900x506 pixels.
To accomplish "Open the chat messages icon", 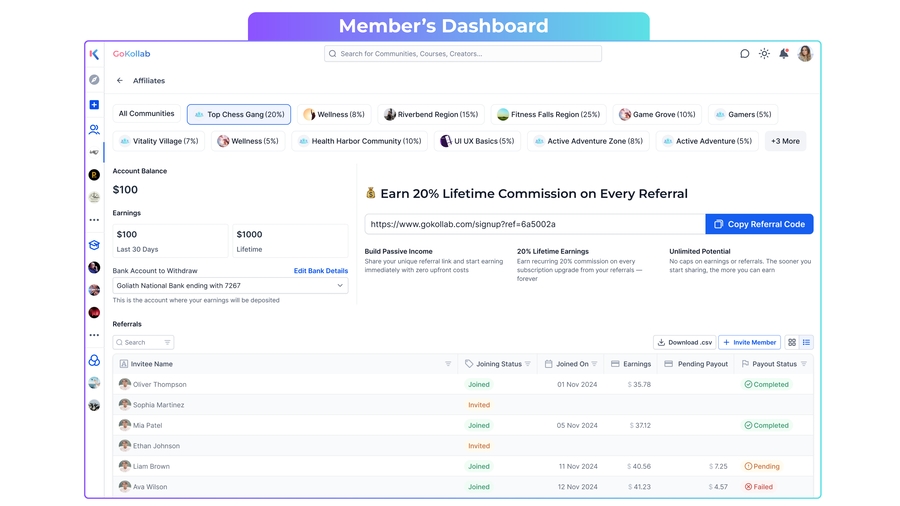I will [744, 54].
